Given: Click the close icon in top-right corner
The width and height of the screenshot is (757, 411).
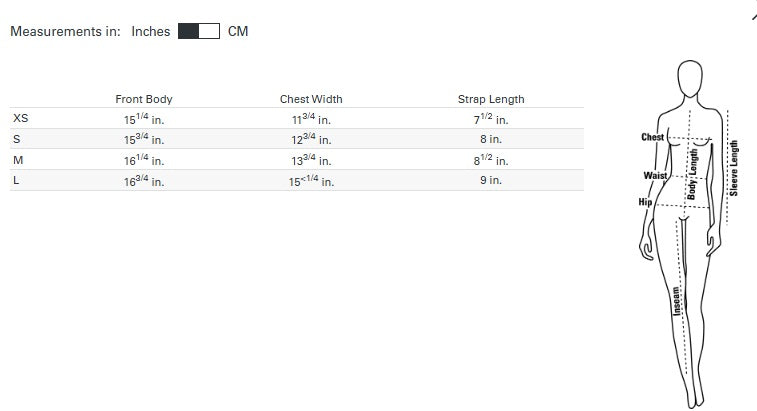Looking at the screenshot, I should pos(754,17).
